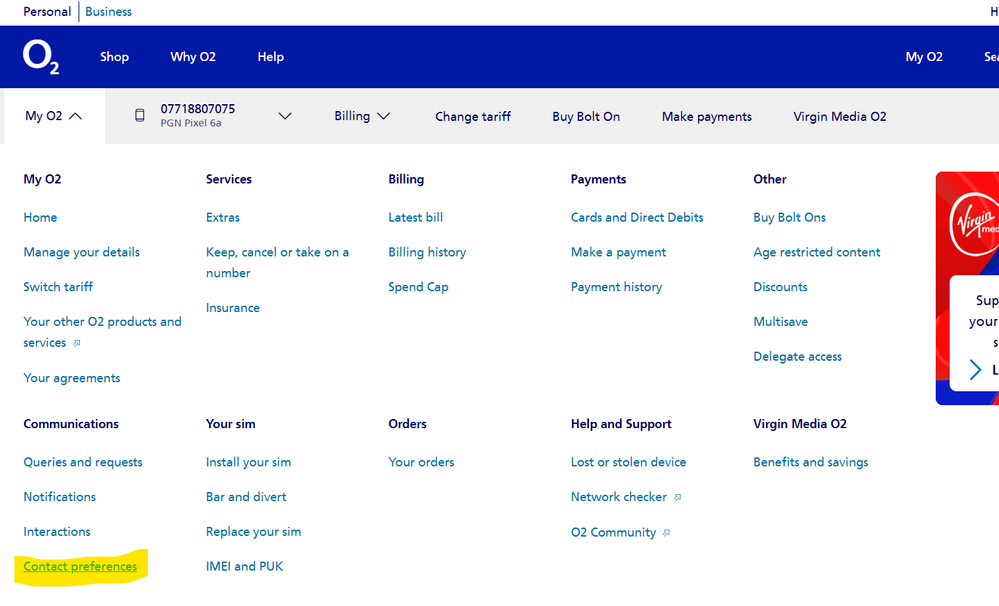The width and height of the screenshot is (999, 606).
Task: Click the Virgin Media logo on the red banner
Action: coord(974,224)
